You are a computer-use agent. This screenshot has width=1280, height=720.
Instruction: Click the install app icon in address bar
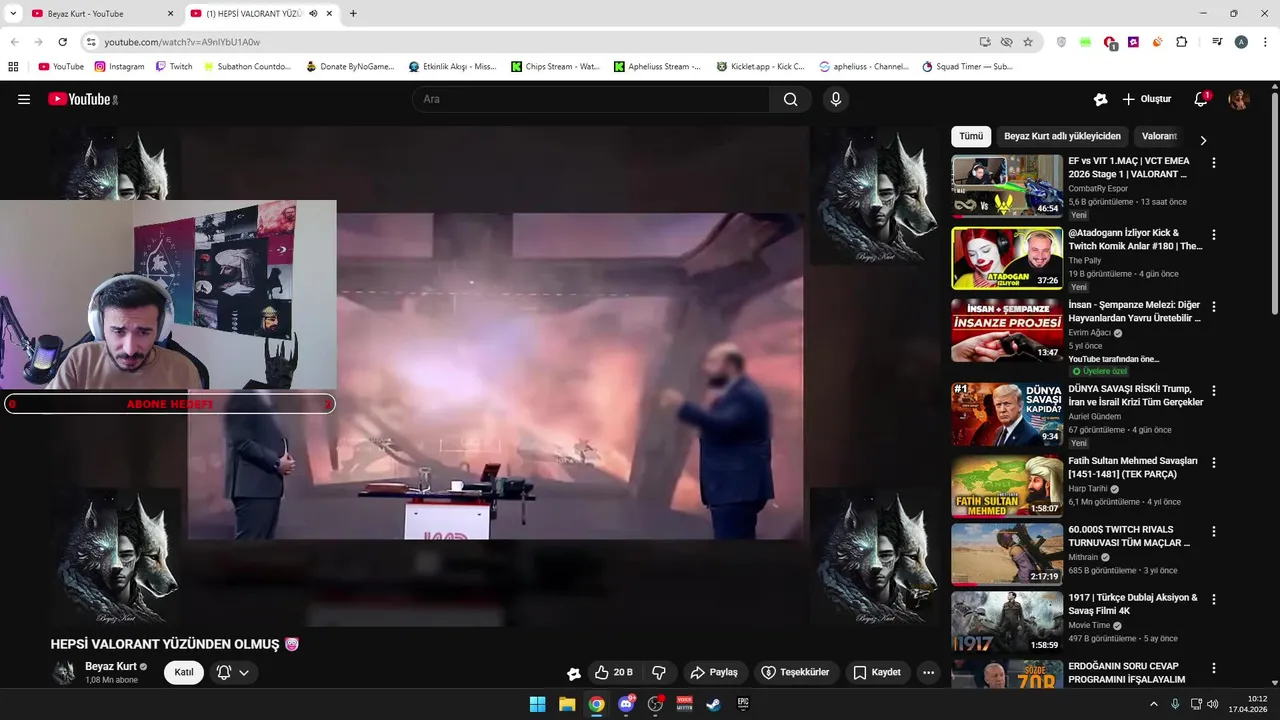[x=985, y=42]
